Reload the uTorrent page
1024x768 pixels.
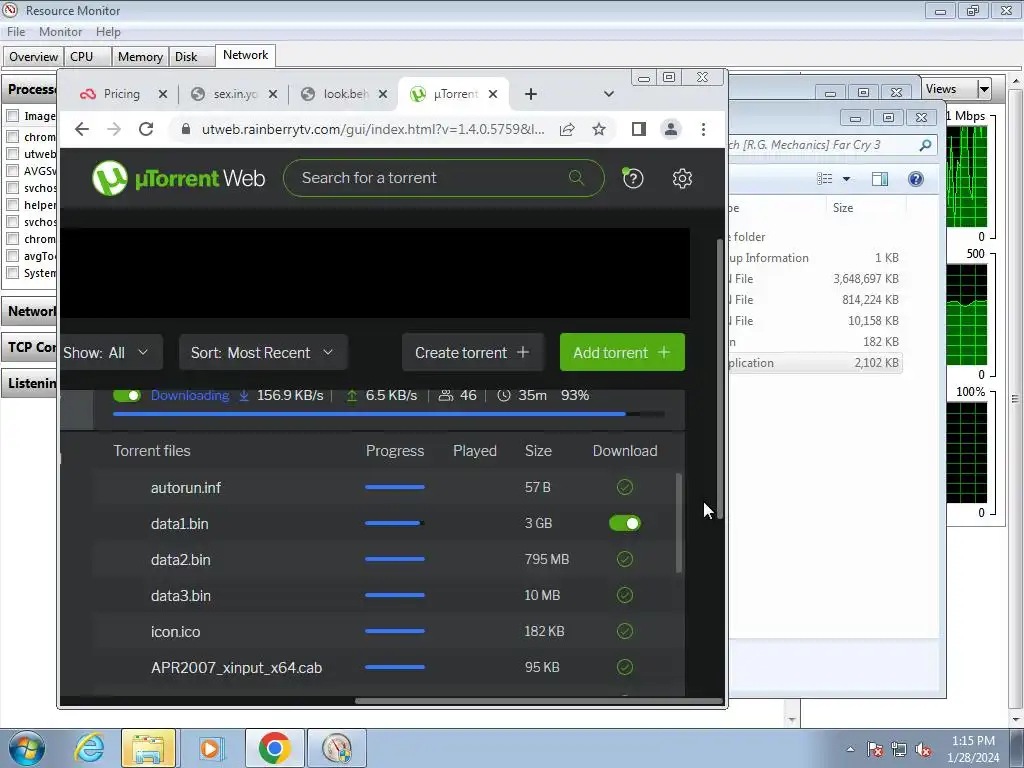point(146,129)
